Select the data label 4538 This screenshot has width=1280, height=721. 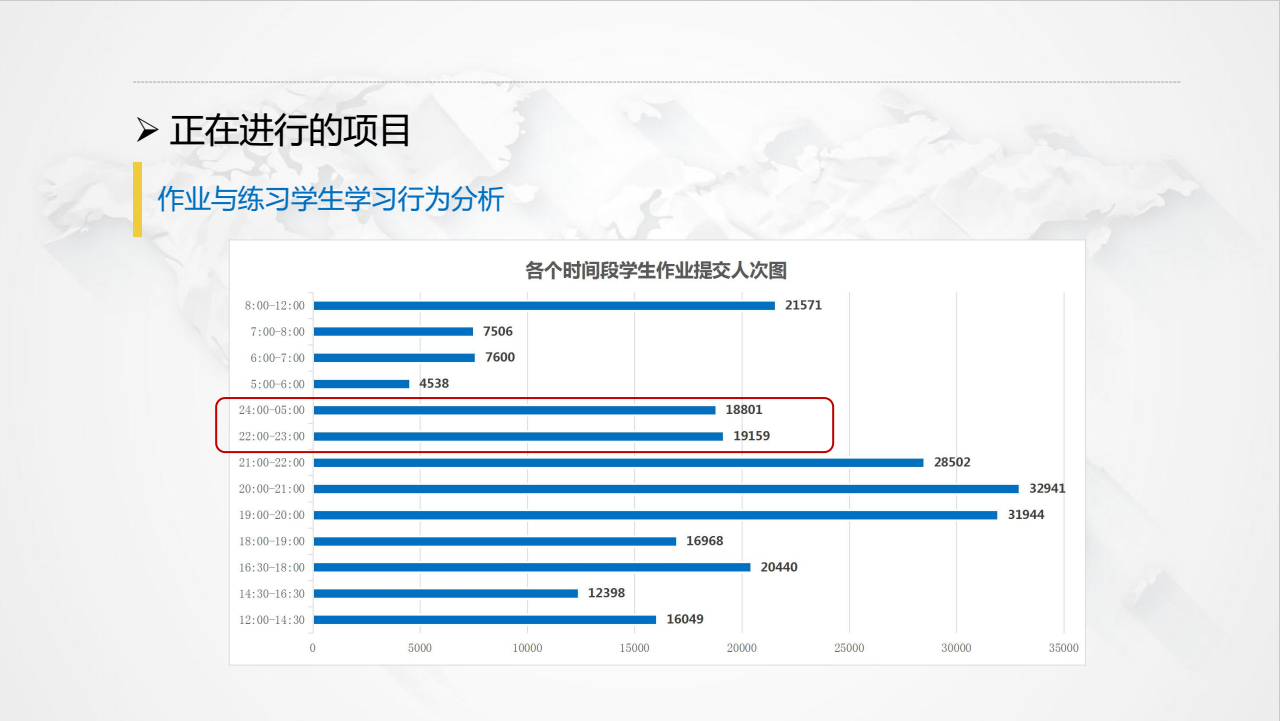pos(435,384)
